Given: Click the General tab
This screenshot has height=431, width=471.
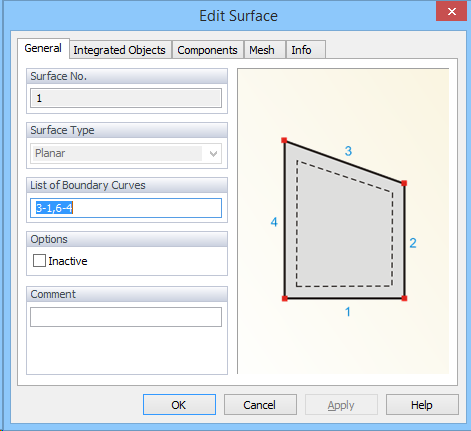Looking at the screenshot, I should (x=43, y=48).
